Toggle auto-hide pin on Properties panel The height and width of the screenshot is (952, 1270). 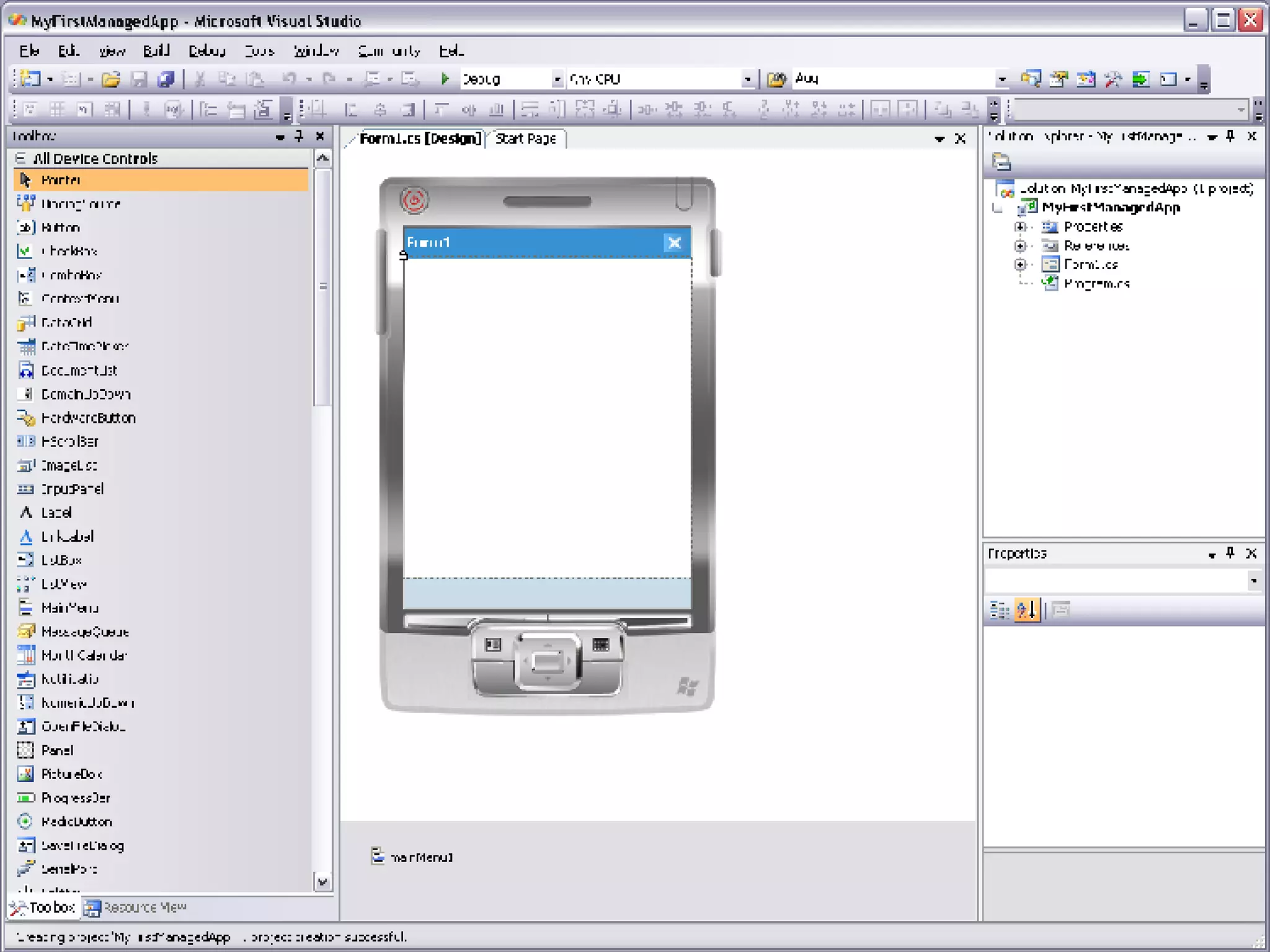tap(1231, 553)
